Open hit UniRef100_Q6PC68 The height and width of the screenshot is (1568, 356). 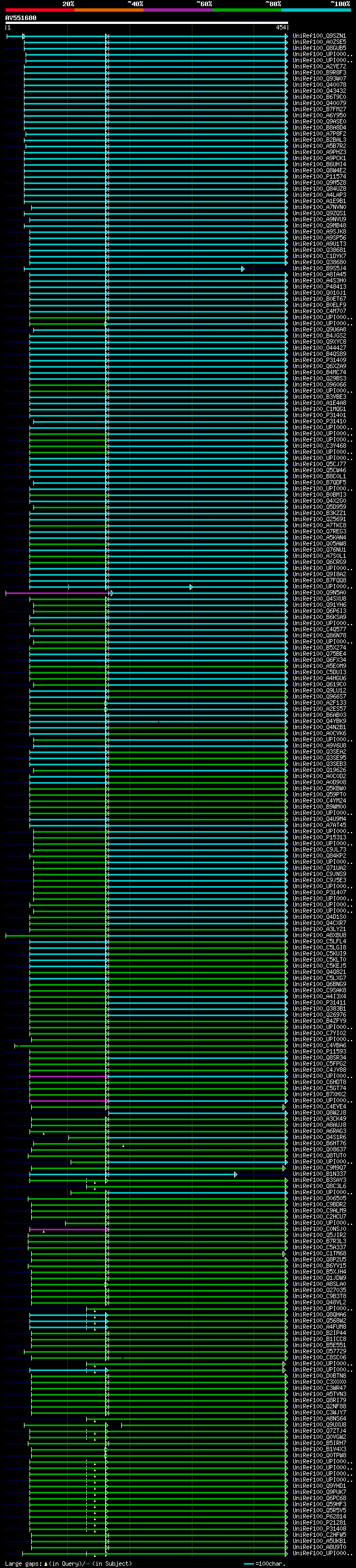pyautogui.click(x=319, y=1498)
